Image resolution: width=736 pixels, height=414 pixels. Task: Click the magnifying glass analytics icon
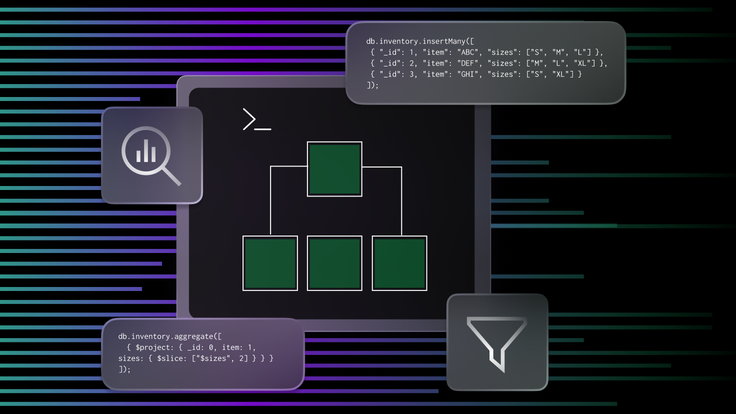click(151, 155)
